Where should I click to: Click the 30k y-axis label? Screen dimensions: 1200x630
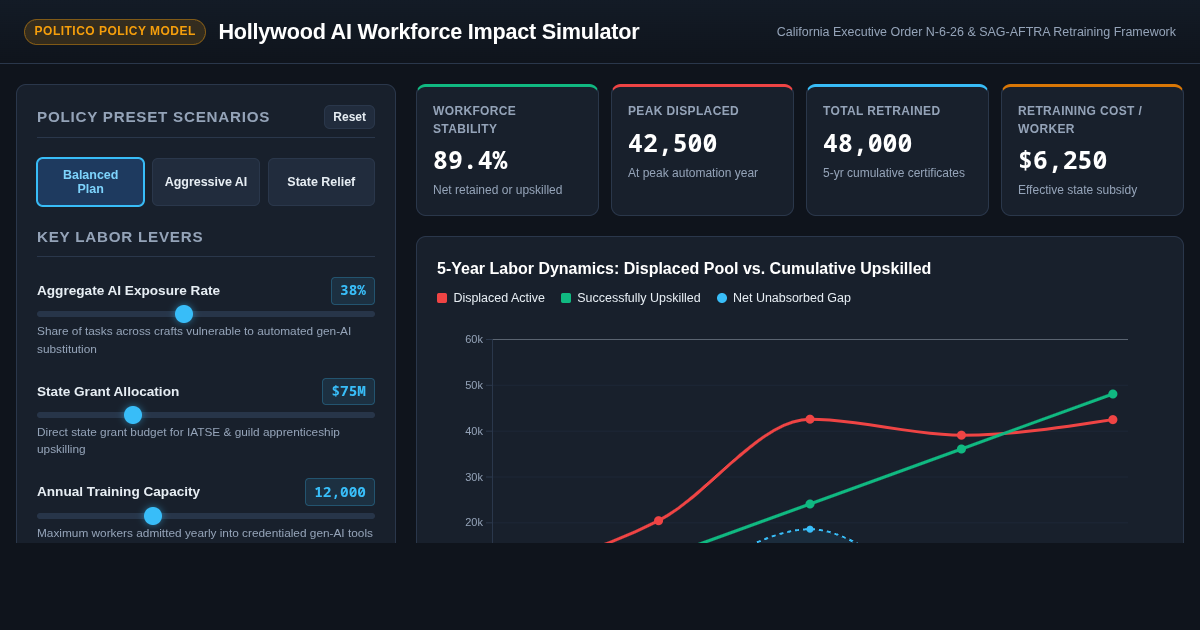point(474,477)
